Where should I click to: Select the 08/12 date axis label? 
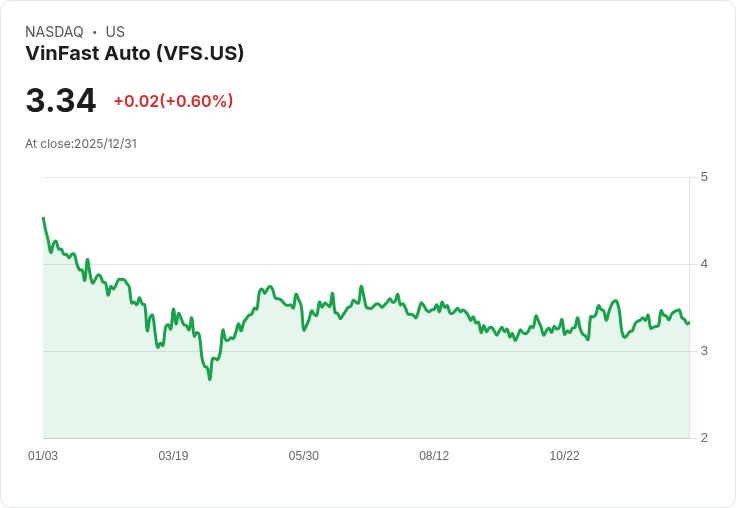[434, 456]
